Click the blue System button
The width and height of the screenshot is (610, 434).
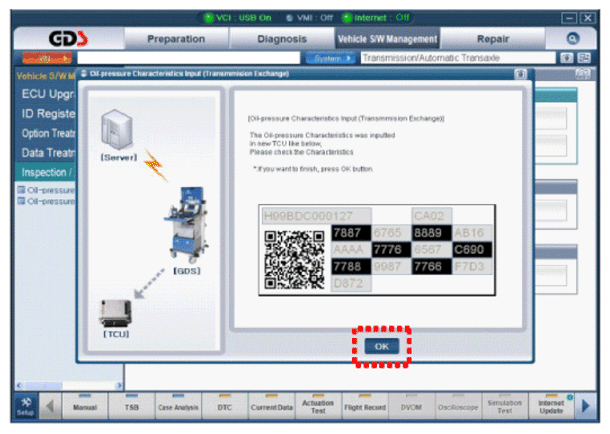point(331,58)
